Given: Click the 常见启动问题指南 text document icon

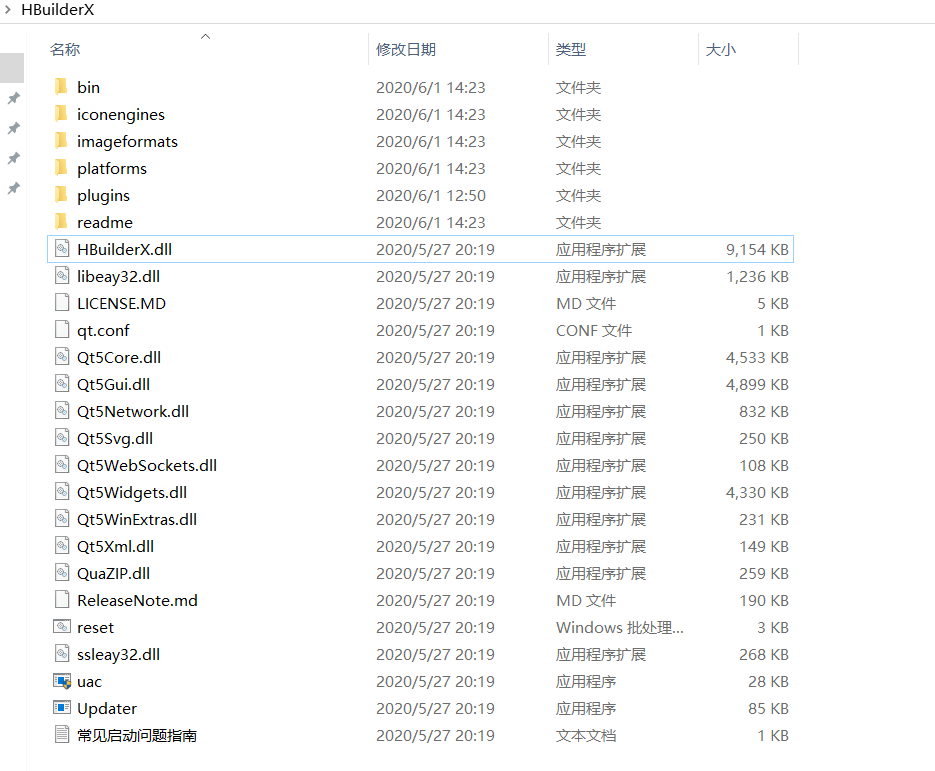Looking at the screenshot, I should pos(62,735).
